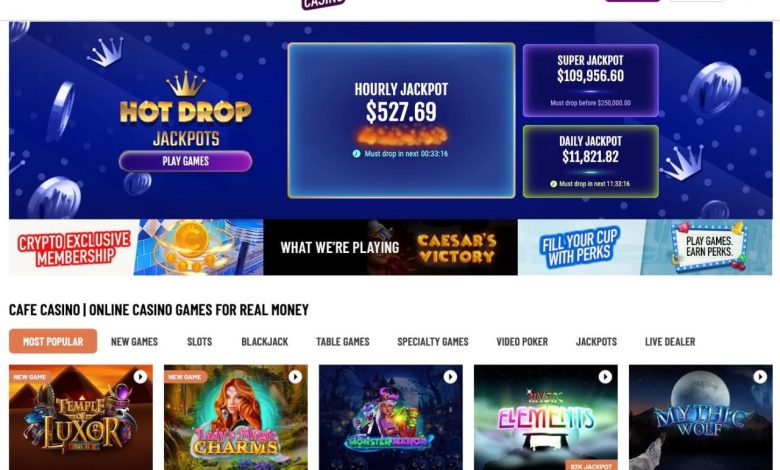Click the Play Games button
Screen dimensions: 780x470
click(185, 161)
